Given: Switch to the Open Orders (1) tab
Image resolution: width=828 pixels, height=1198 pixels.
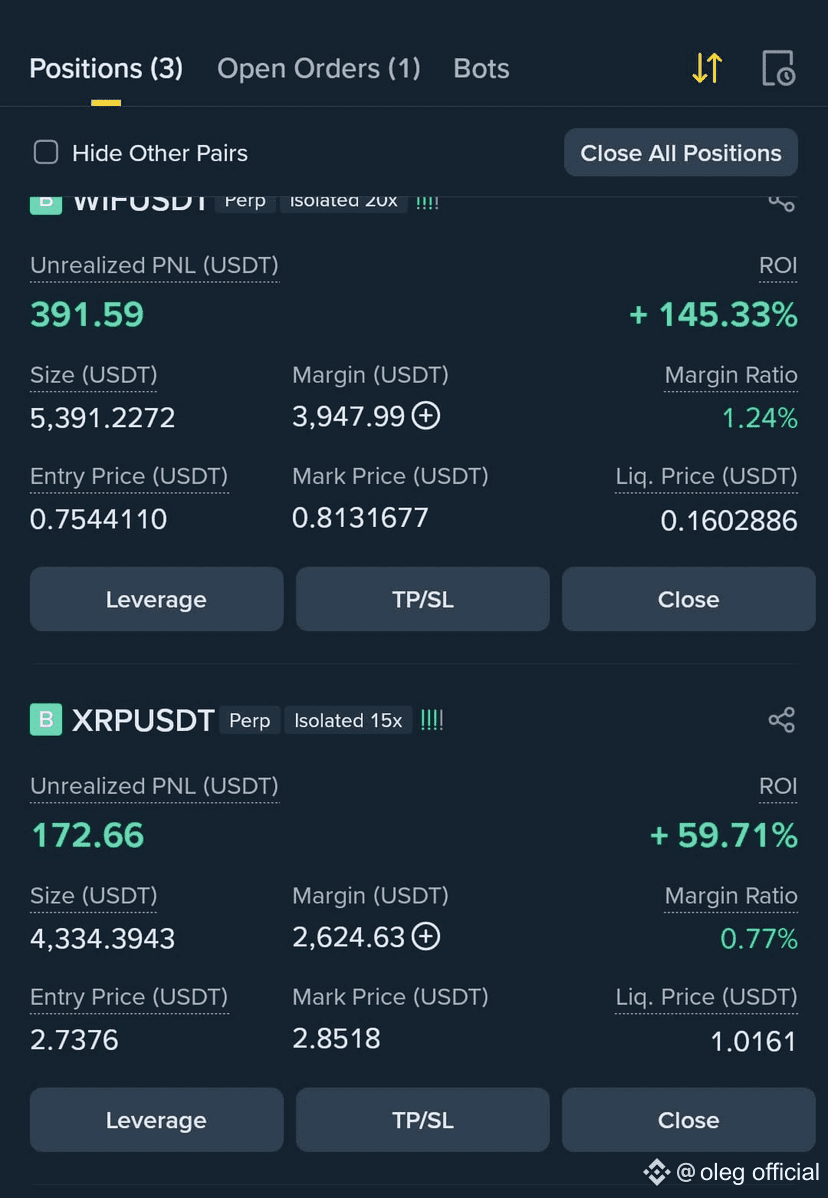Looking at the screenshot, I should [319, 69].
